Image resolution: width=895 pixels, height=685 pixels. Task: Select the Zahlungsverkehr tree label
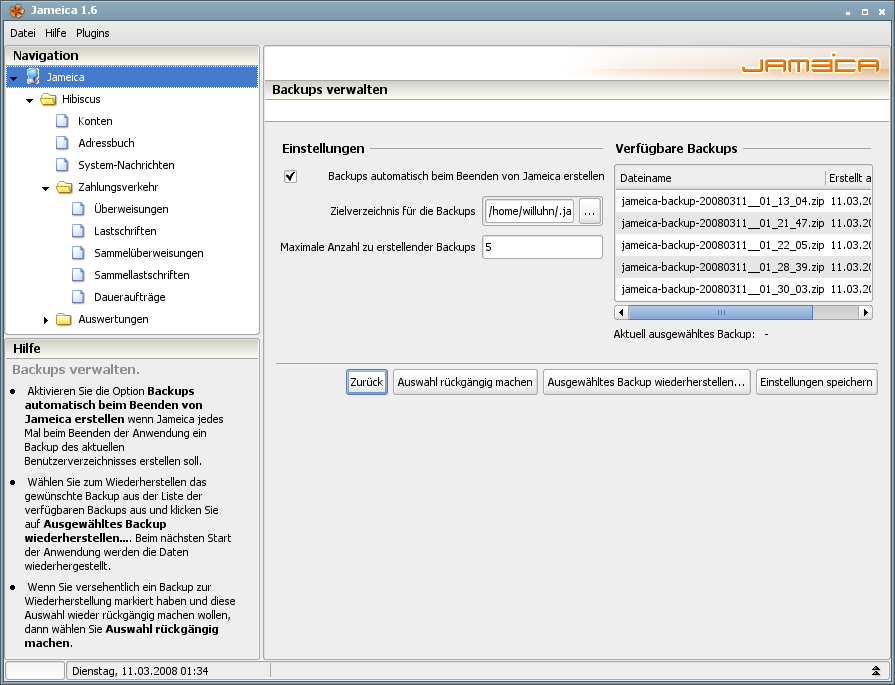pyautogui.click(x=118, y=187)
